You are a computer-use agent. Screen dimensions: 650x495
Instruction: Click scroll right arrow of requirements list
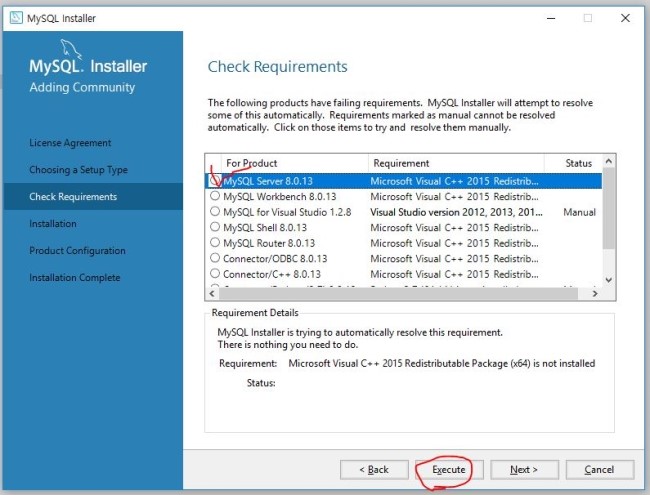coord(595,294)
